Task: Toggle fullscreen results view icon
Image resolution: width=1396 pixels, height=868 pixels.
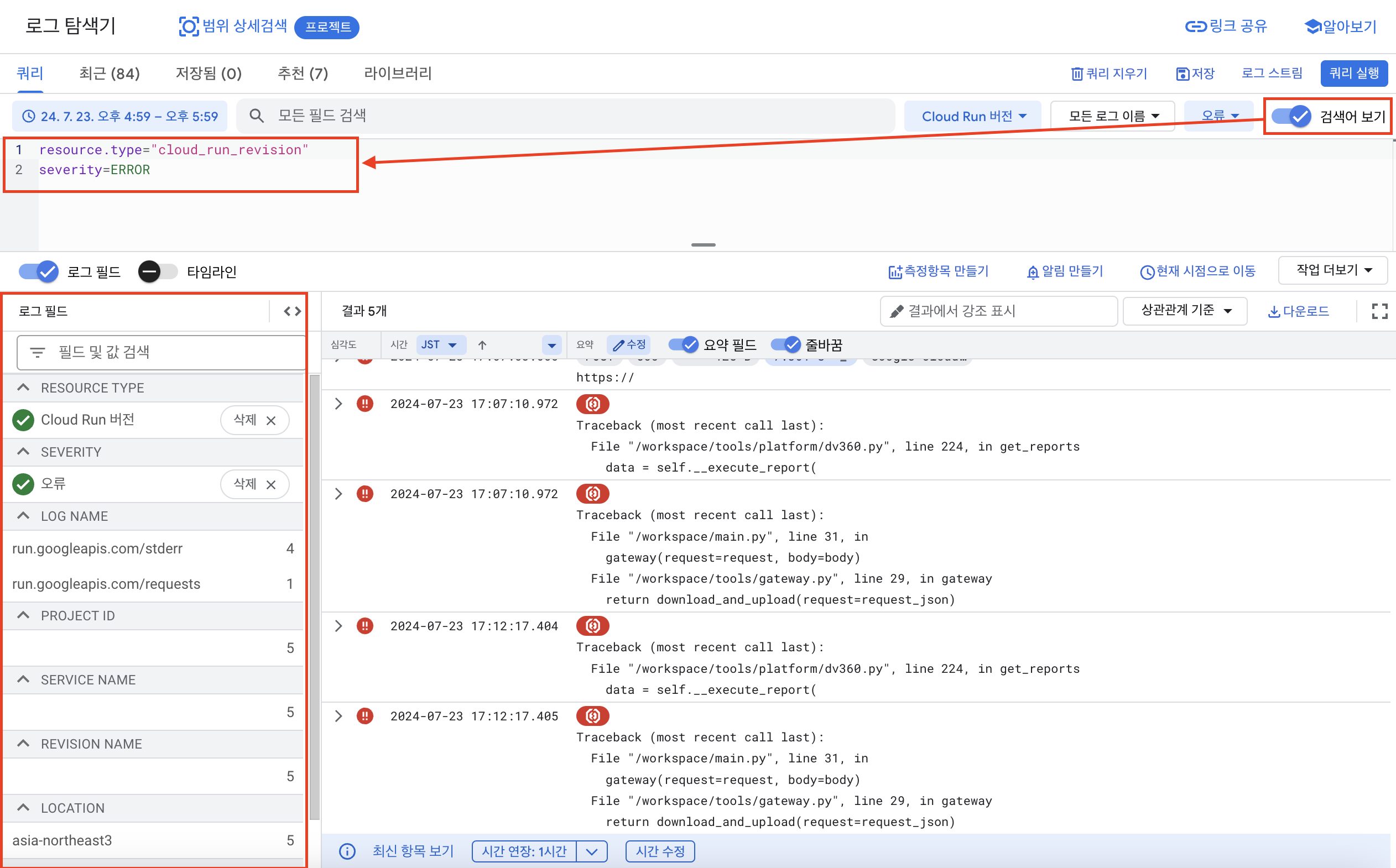Action: [x=1379, y=311]
